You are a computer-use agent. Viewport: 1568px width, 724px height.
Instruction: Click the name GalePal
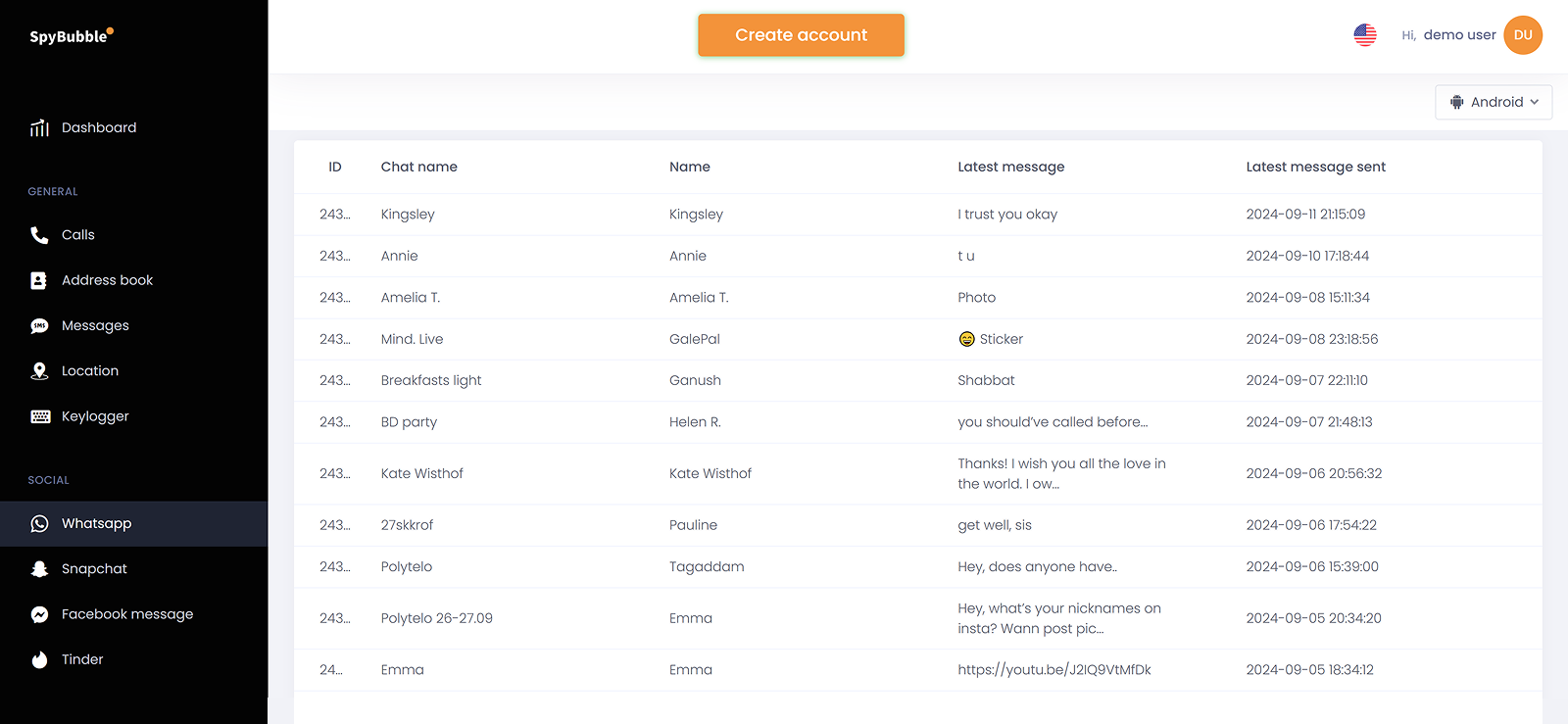pos(695,339)
